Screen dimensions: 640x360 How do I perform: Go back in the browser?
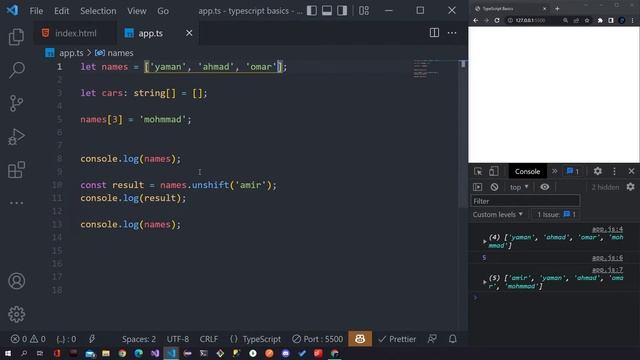click(476, 20)
